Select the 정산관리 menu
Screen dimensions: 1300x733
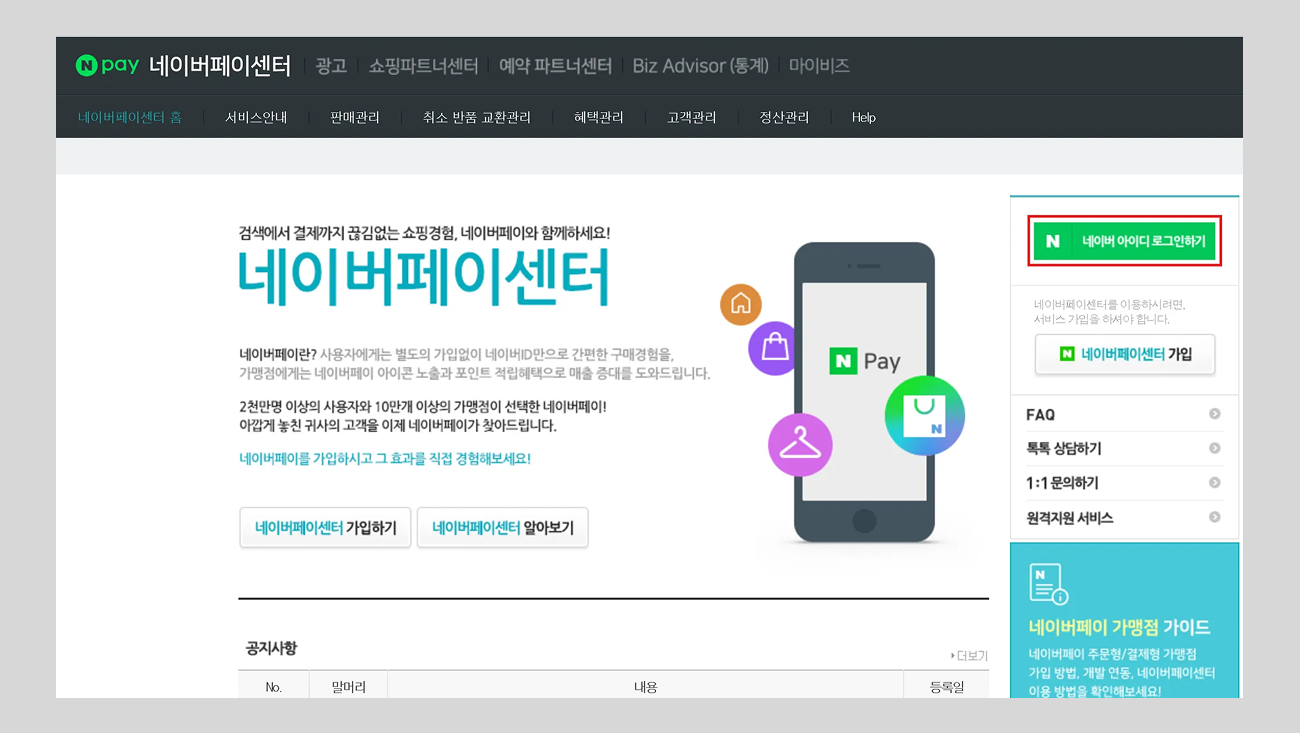(x=784, y=117)
